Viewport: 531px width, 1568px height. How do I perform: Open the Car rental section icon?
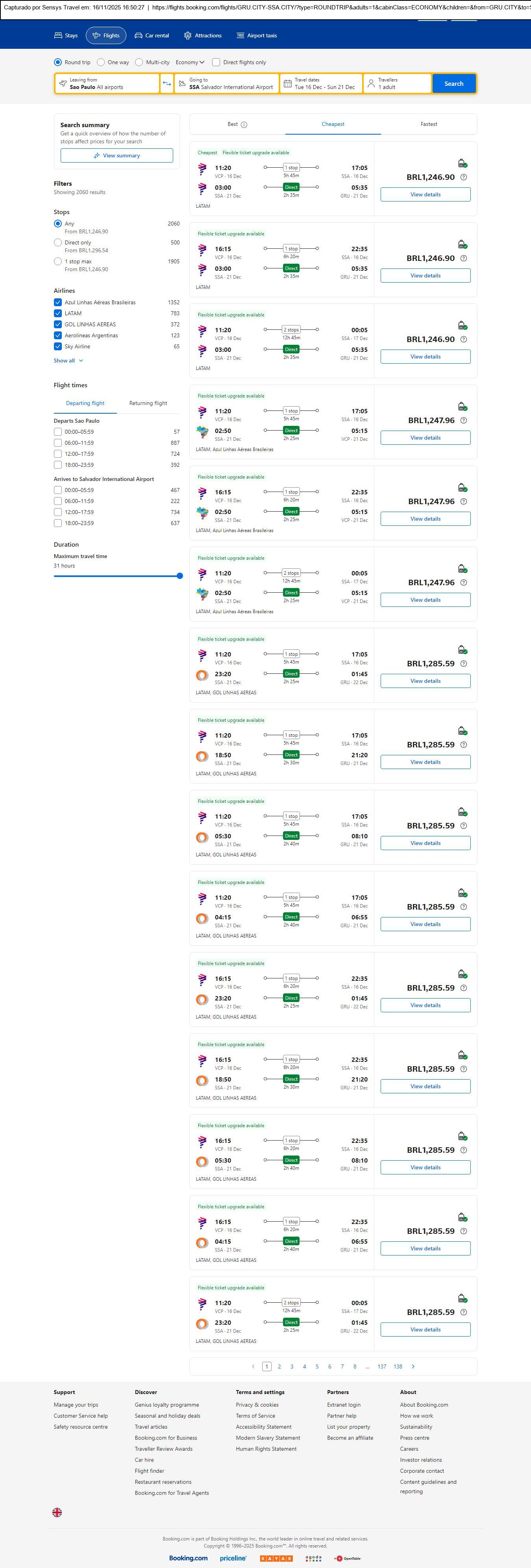(x=139, y=36)
